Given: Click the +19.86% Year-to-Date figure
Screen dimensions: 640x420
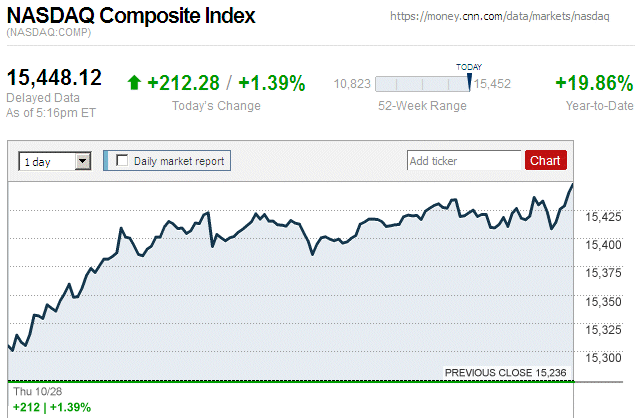Looking at the screenshot, I should tap(593, 83).
